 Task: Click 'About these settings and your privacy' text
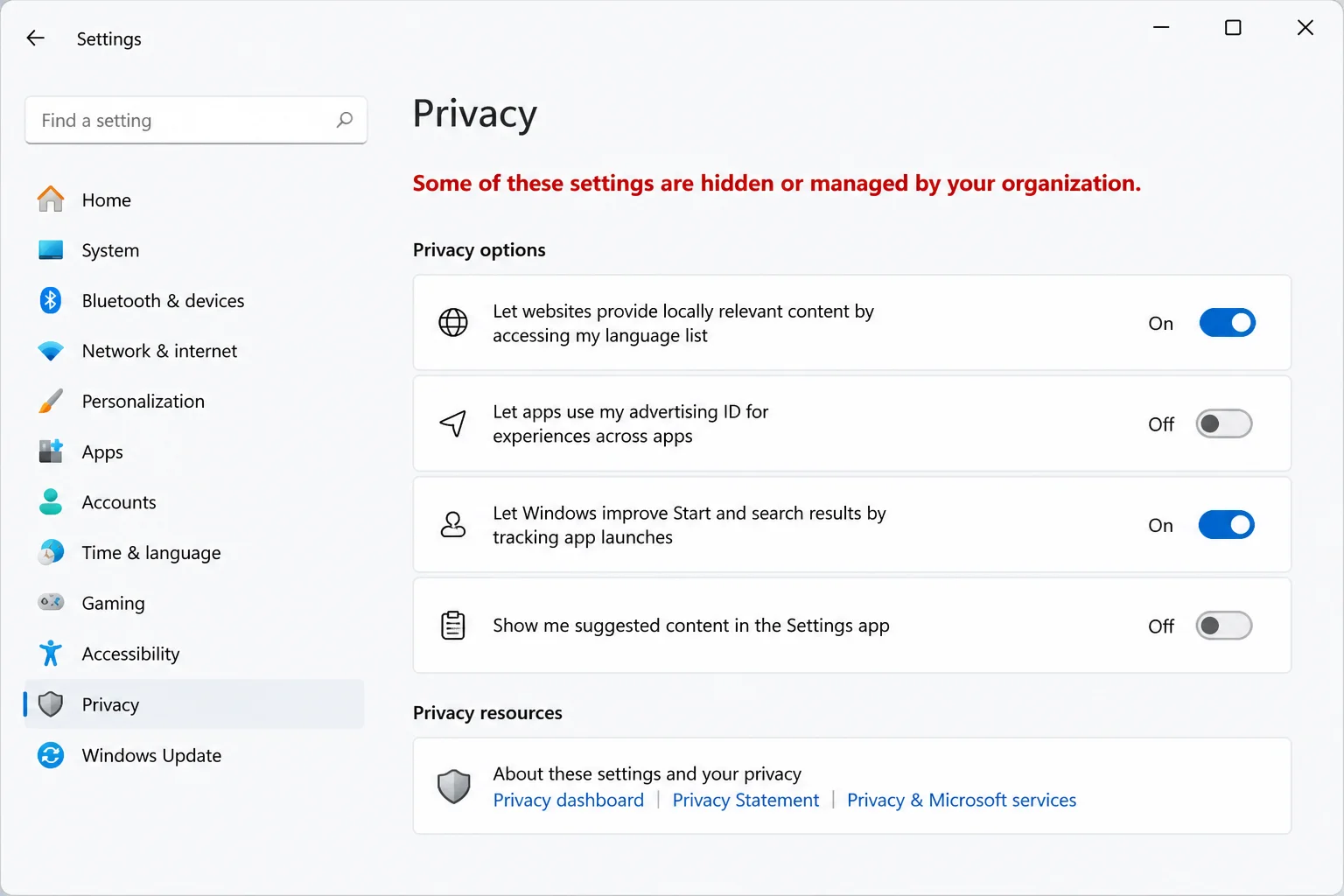(647, 773)
